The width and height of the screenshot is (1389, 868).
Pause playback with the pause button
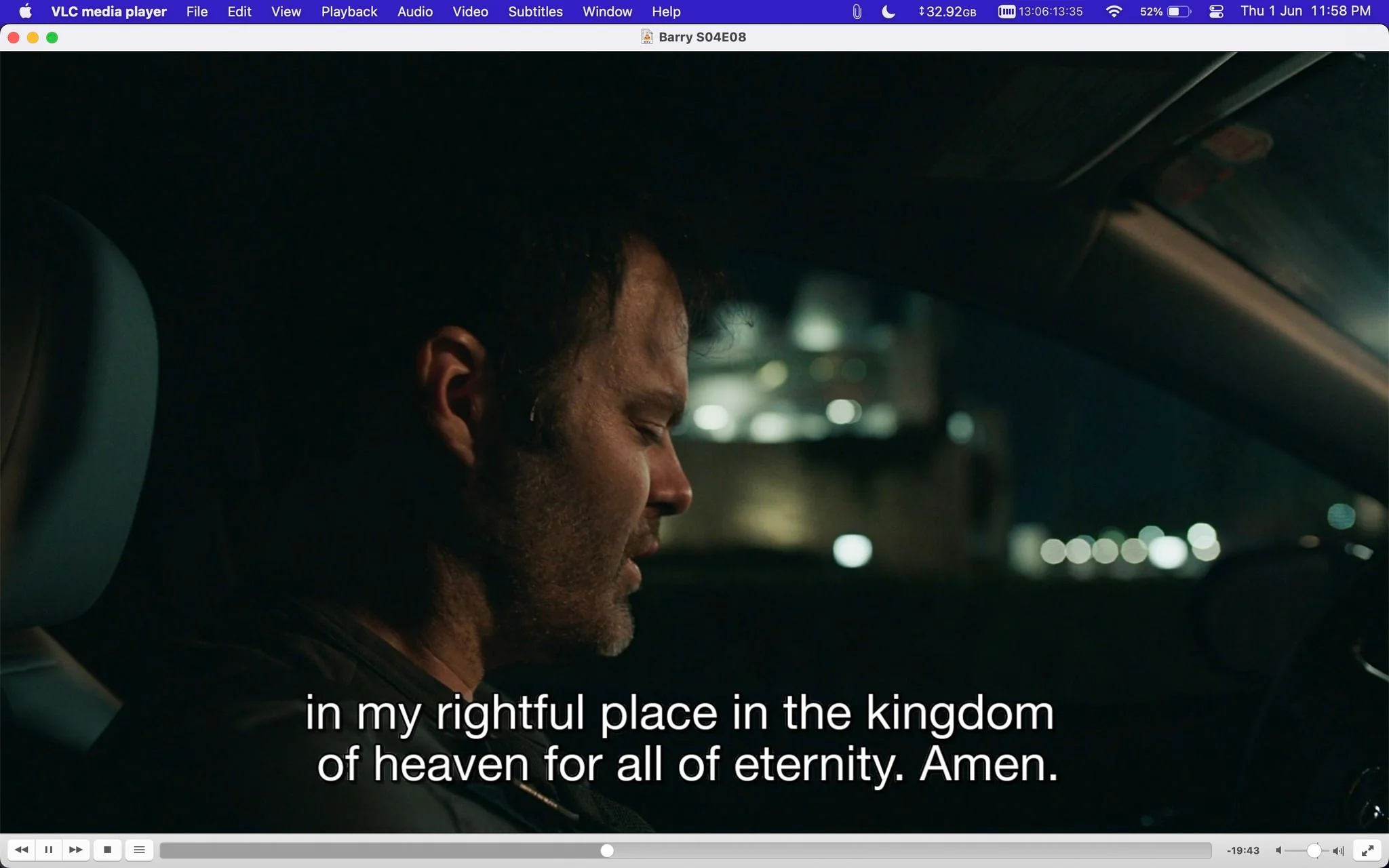tap(49, 850)
